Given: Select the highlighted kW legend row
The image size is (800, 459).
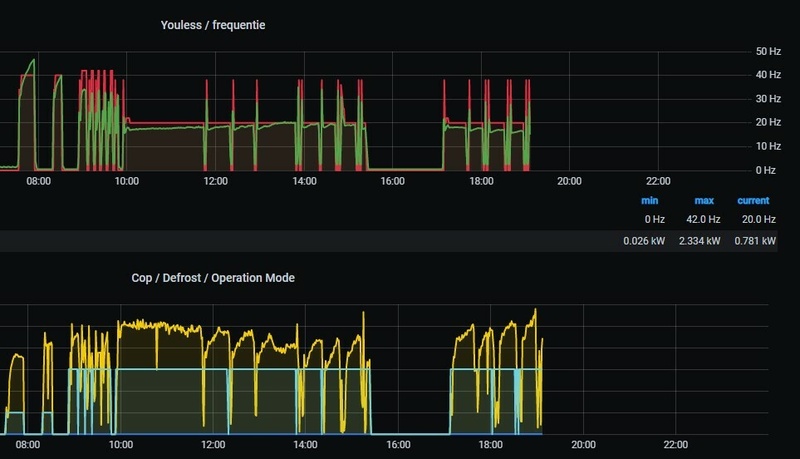Looking at the screenshot, I should 389,241.
